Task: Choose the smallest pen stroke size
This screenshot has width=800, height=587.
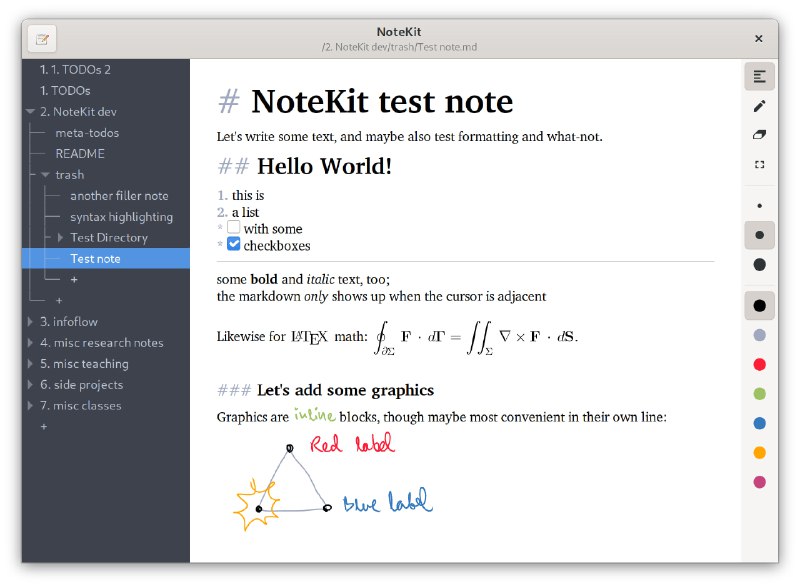Action: [x=759, y=206]
